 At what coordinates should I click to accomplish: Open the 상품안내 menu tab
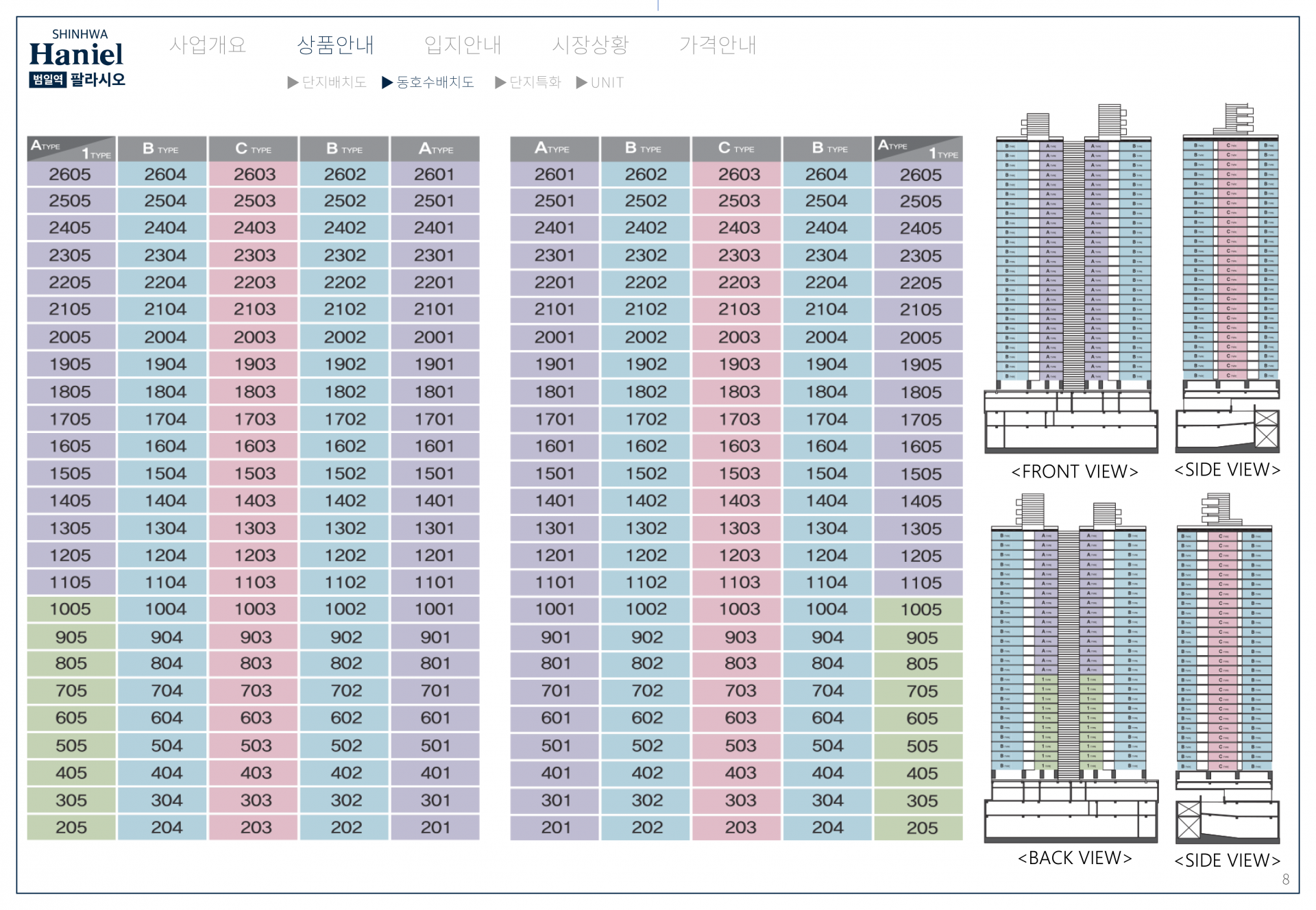[x=335, y=45]
